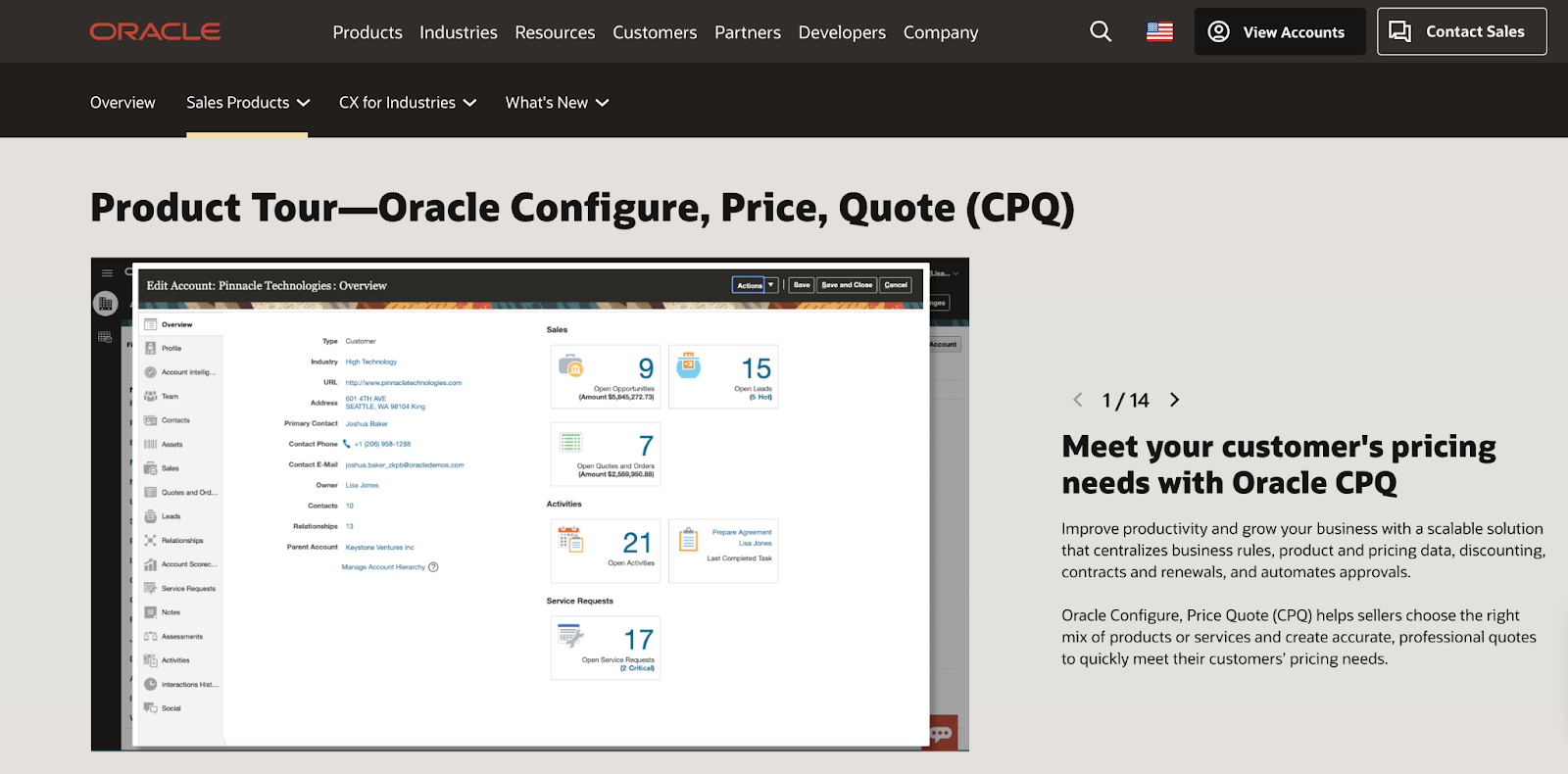Click the joshua.baker email address link

tap(405, 465)
